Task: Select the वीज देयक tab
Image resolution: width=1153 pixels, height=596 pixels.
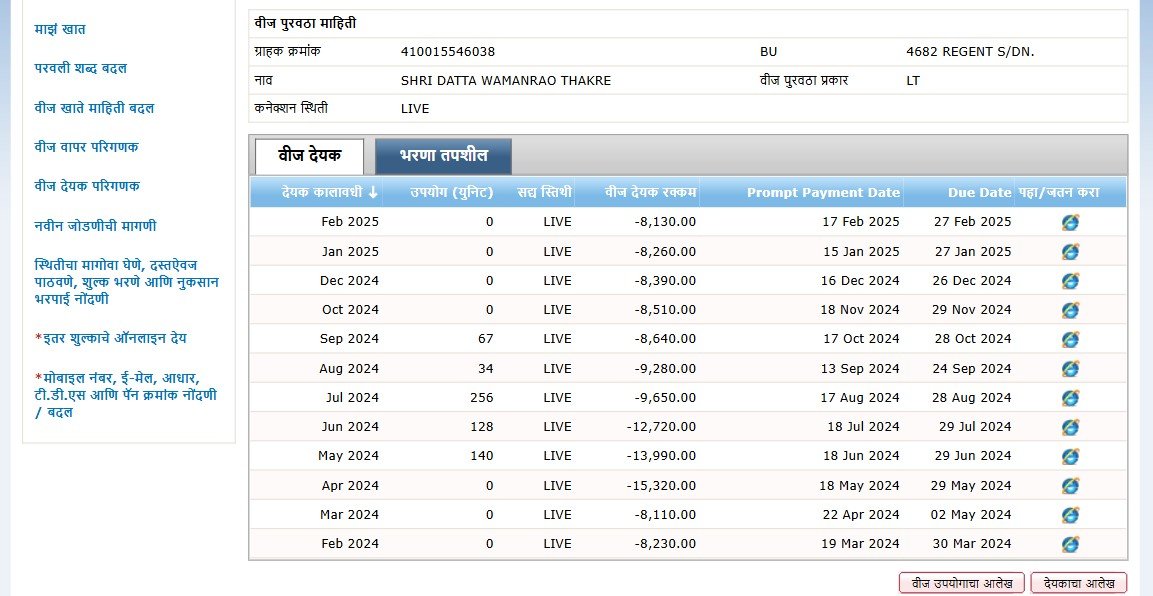Action: coord(309,156)
